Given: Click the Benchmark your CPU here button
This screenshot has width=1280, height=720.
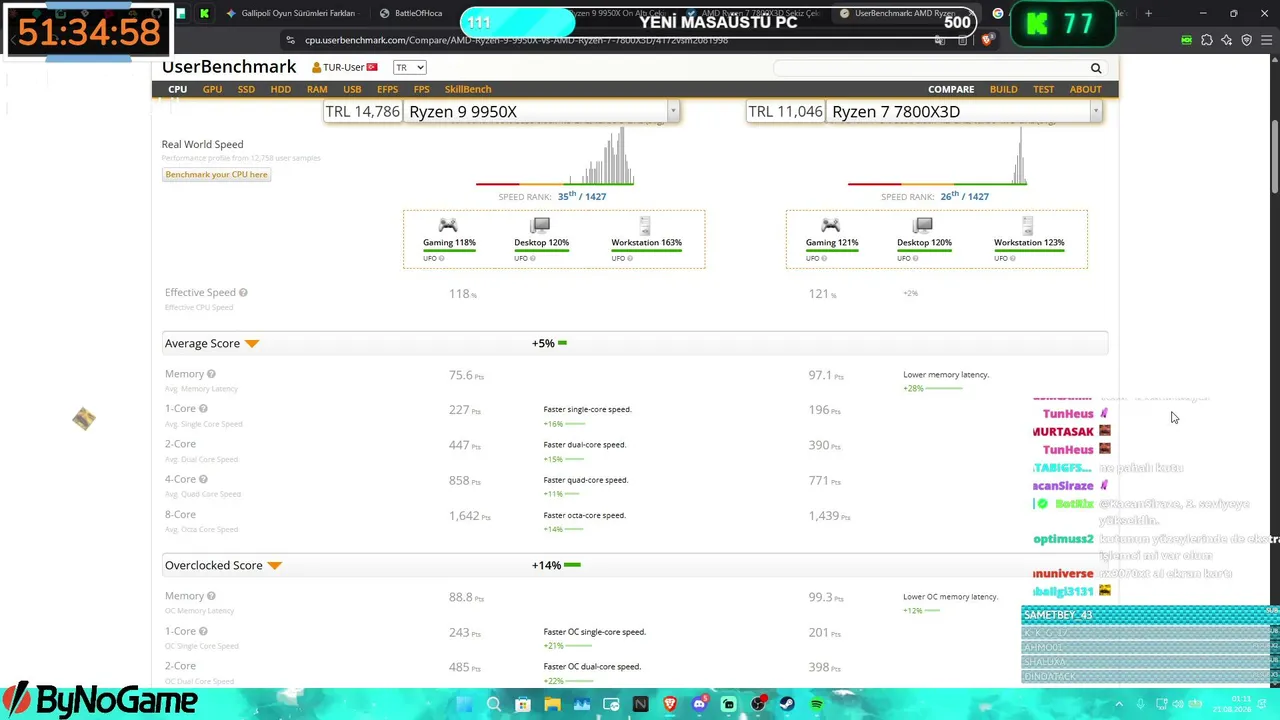Looking at the screenshot, I should tap(216, 174).
